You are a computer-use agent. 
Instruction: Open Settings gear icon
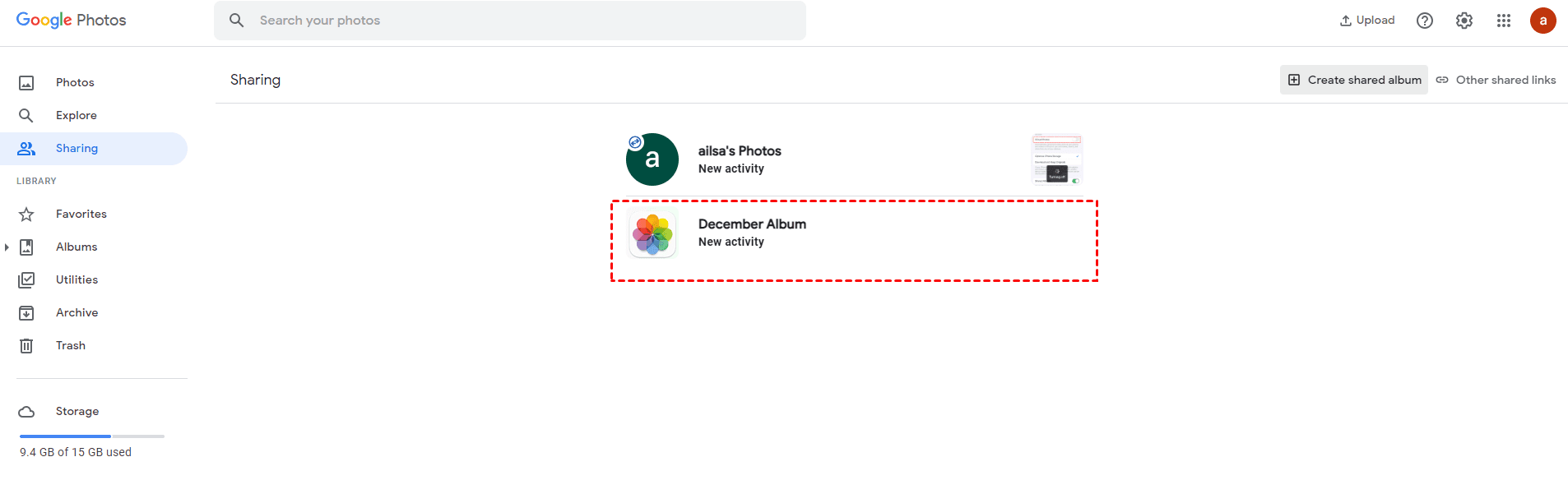[1464, 21]
